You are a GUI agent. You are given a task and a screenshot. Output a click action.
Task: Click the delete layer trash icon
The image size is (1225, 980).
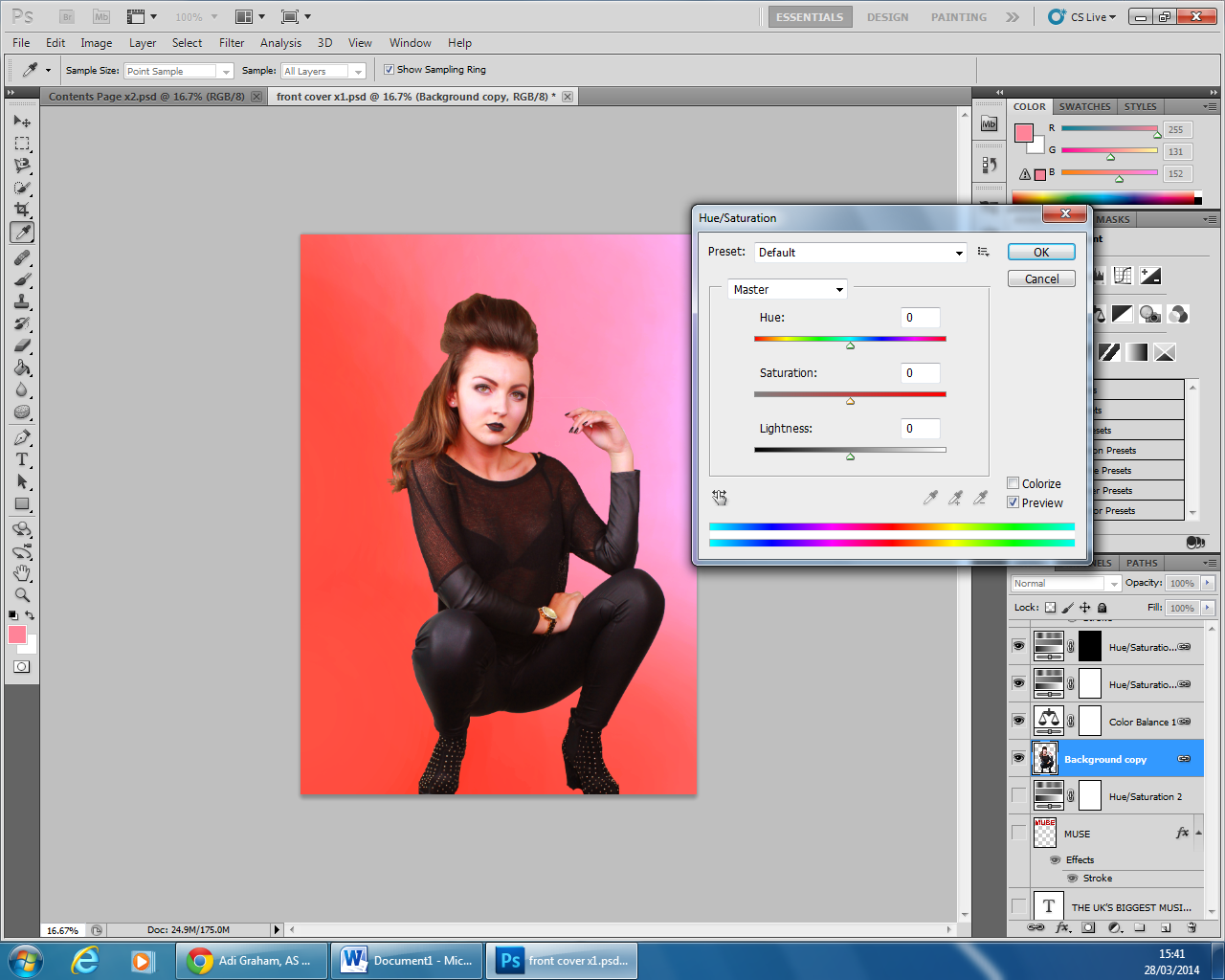1192,927
